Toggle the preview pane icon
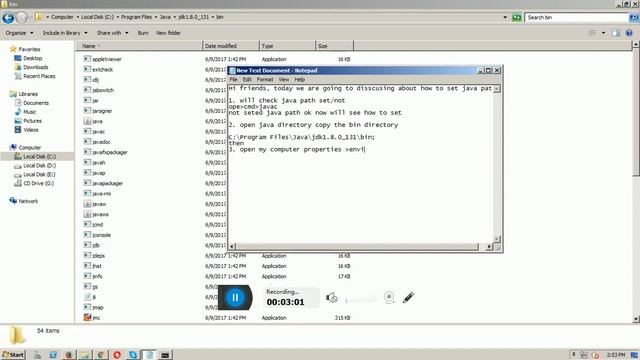Image resolution: width=640 pixels, height=360 pixels. [x=616, y=33]
